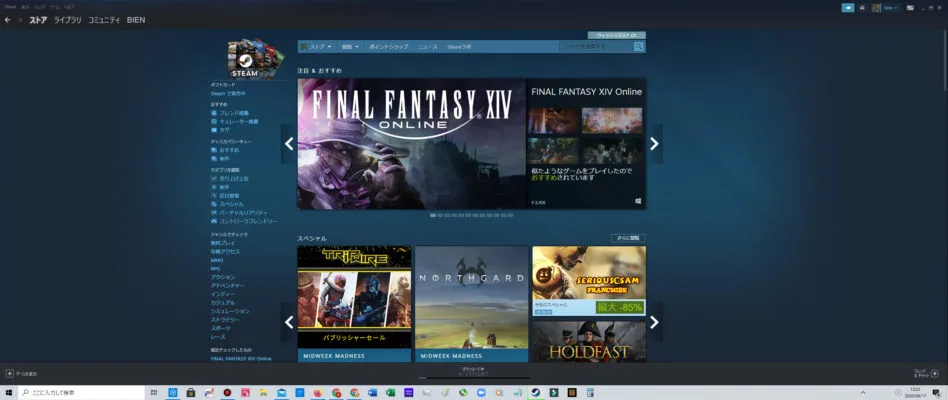Open recently viewed FINAL FANTASY XIV Online link
This screenshot has width=948, height=400.
[241, 358]
